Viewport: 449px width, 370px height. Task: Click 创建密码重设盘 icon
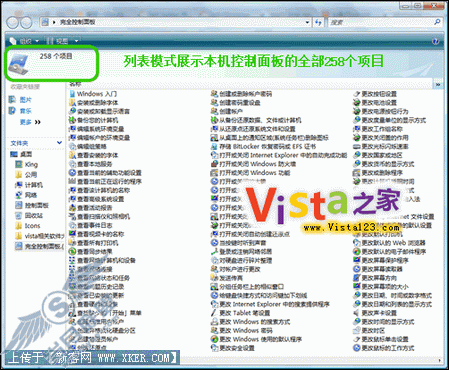coord(214,103)
